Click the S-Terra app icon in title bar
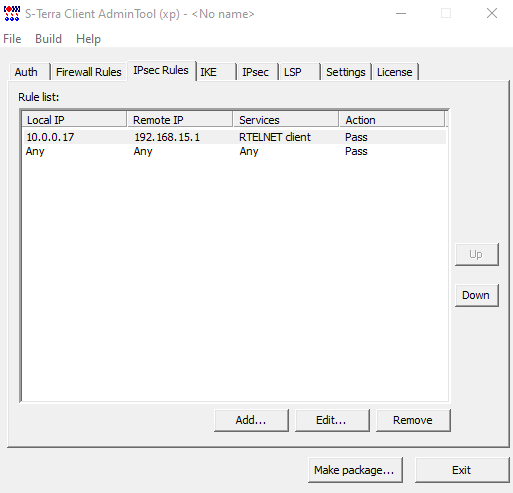Viewport: 513px width, 493px height. (x=12, y=14)
